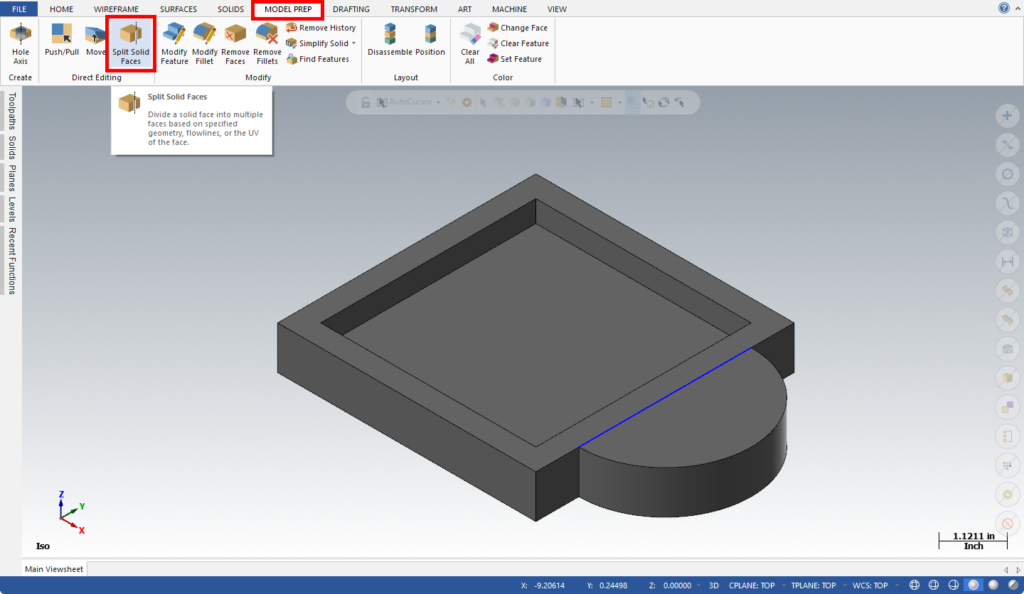Click the circle quick mask icon on right toolbar

pyautogui.click(x=1008, y=174)
